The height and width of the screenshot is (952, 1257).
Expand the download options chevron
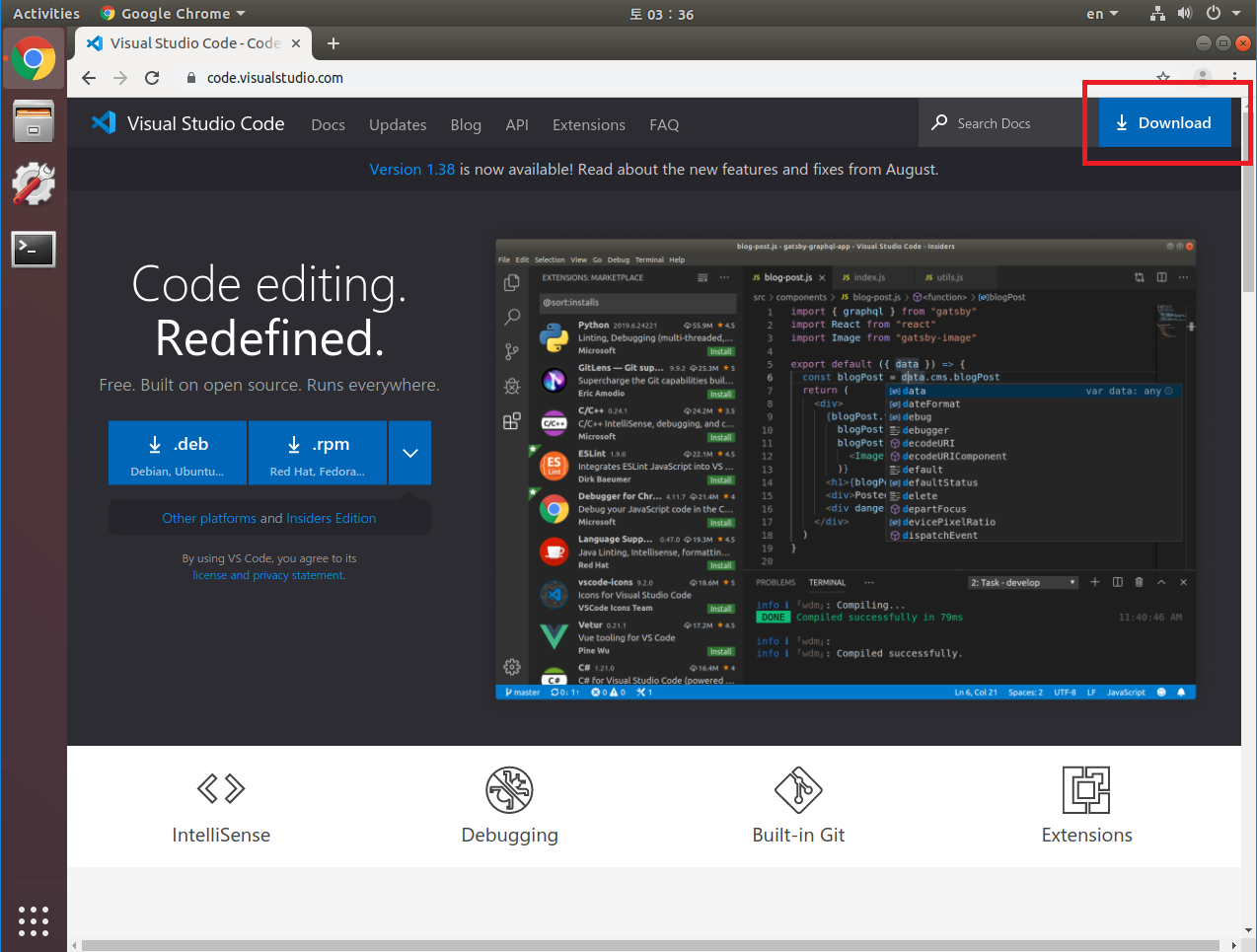click(410, 453)
